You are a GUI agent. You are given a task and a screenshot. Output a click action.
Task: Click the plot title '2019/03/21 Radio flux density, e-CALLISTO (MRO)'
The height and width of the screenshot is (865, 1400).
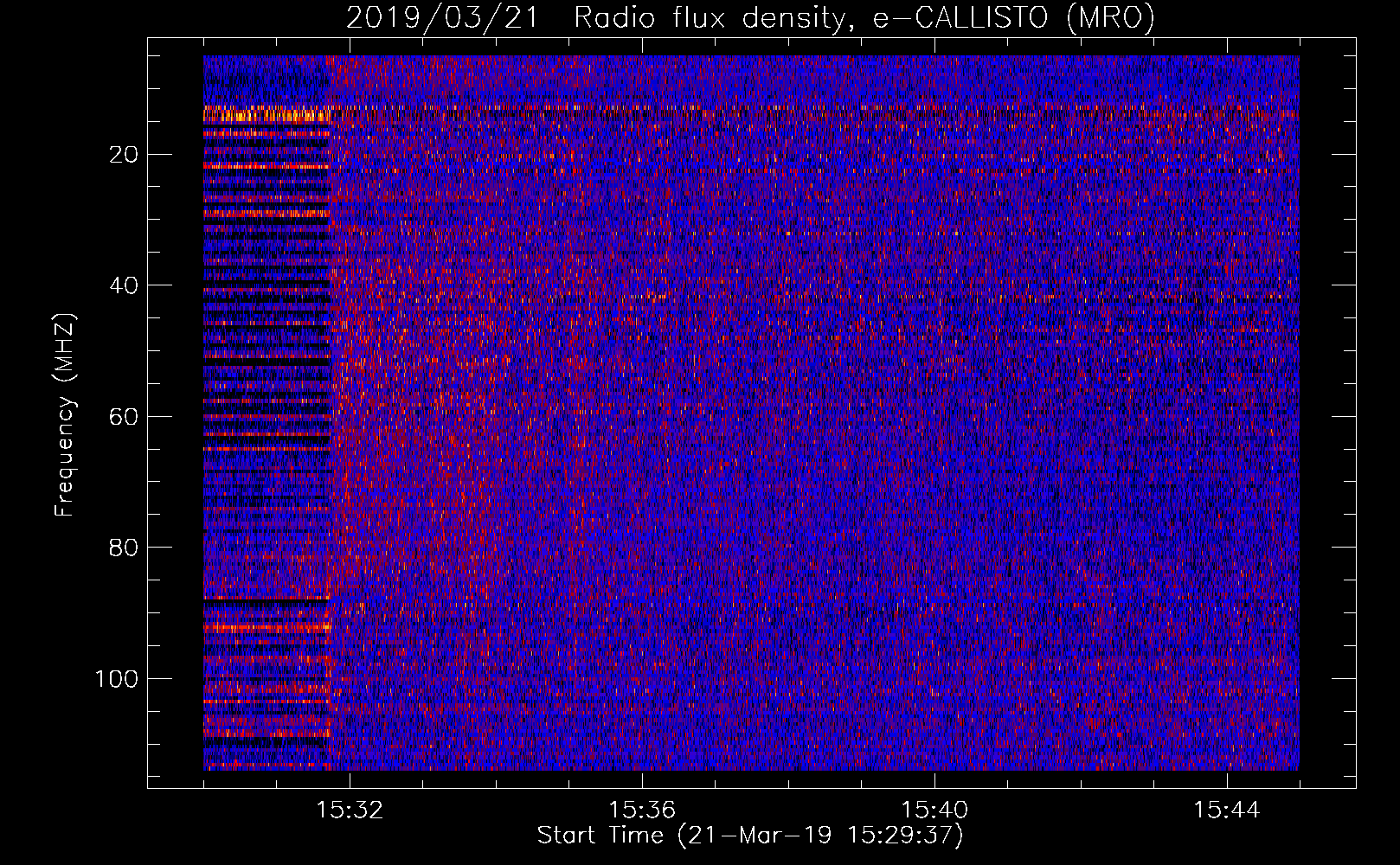coord(750,18)
